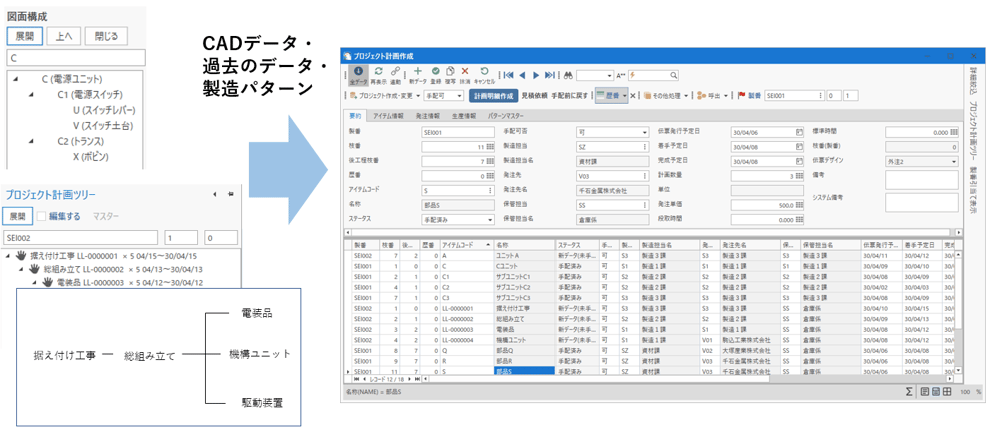Click the 閉じる button in 図面構成

tap(106, 36)
